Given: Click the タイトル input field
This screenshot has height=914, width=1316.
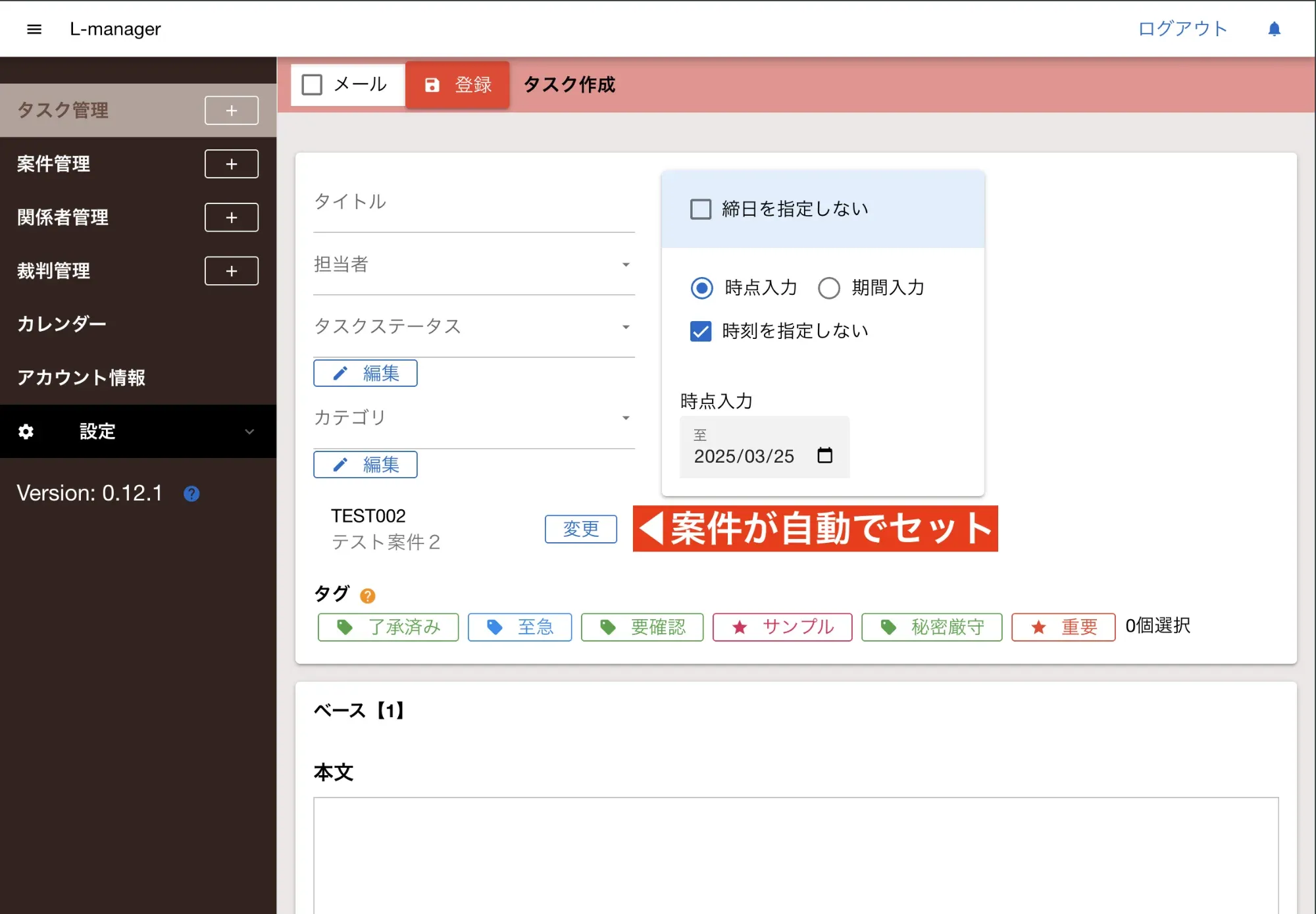Looking at the screenshot, I should coord(474,203).
